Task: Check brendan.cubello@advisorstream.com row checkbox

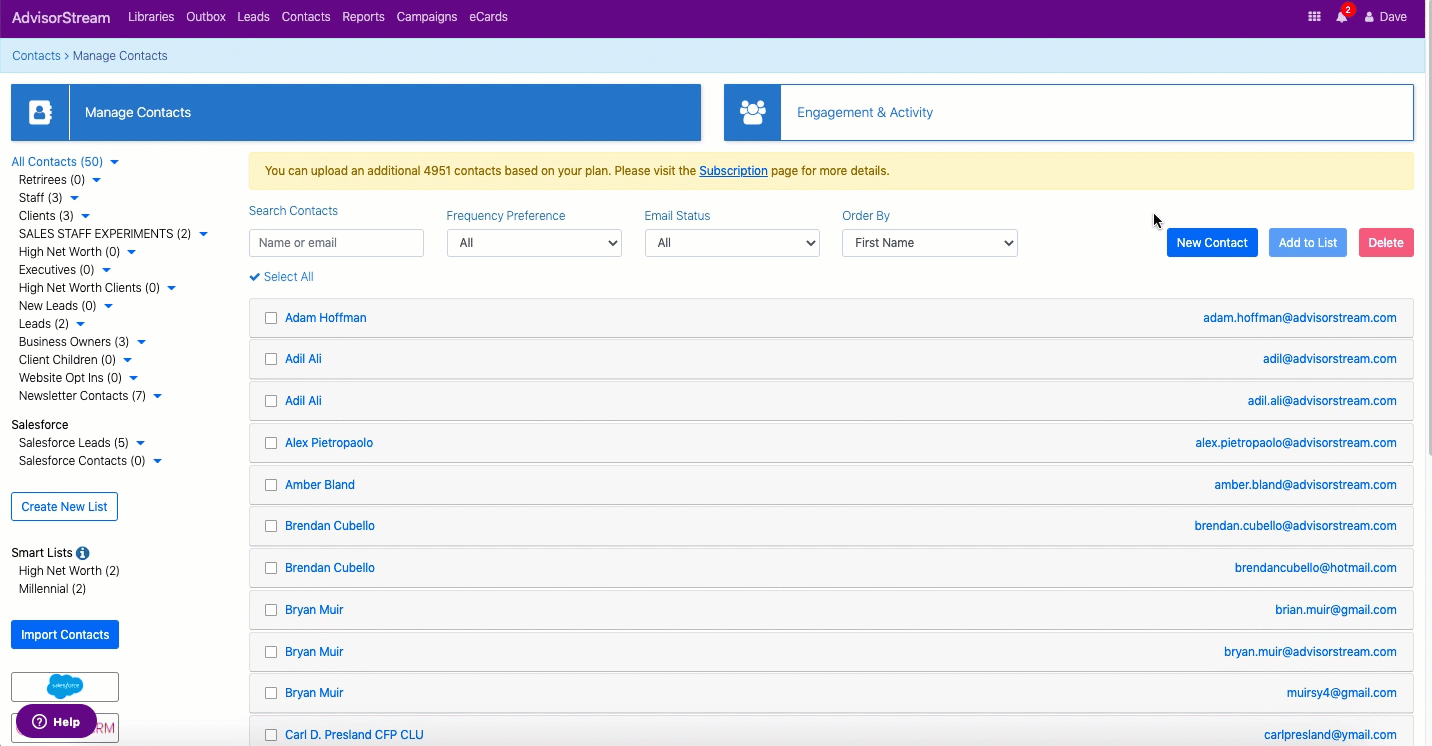Action: click(x=271, y=526)
